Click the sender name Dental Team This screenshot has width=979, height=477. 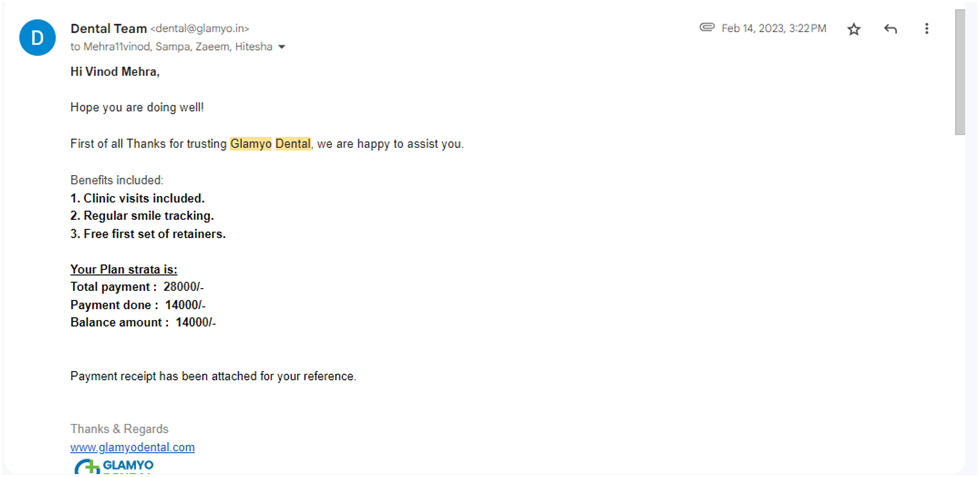pyautogui.click(x=109, y=28)
